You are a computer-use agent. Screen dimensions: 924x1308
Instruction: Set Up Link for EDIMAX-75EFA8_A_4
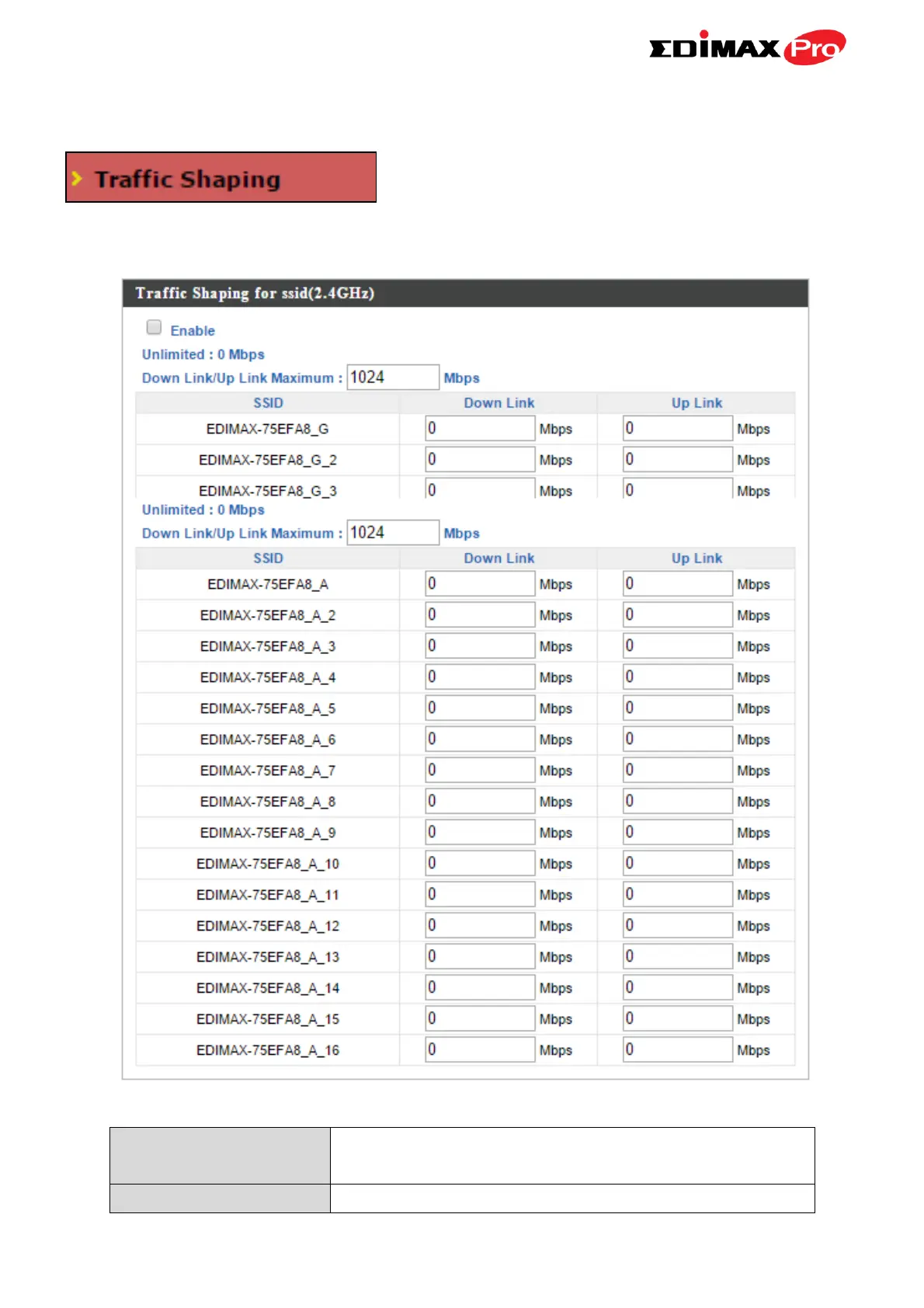coord(678,677)
